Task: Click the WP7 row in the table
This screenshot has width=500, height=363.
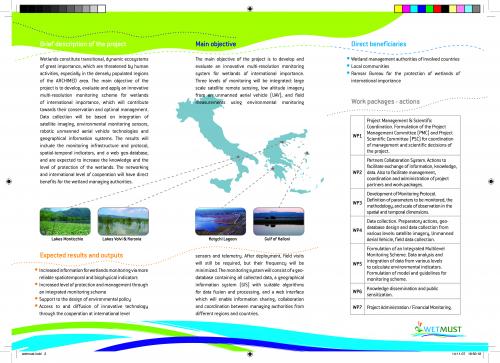Action: [405, 307]
